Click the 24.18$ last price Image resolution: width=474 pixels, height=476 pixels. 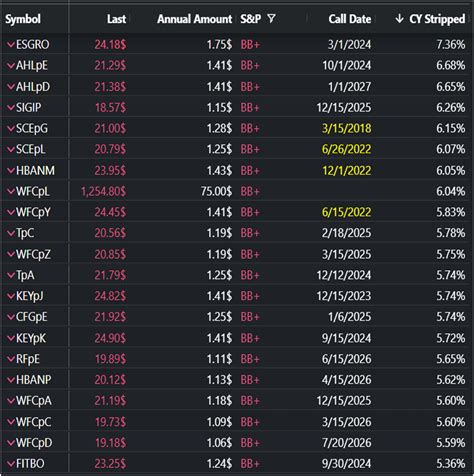pyautogui.click(x=110, y=44)
